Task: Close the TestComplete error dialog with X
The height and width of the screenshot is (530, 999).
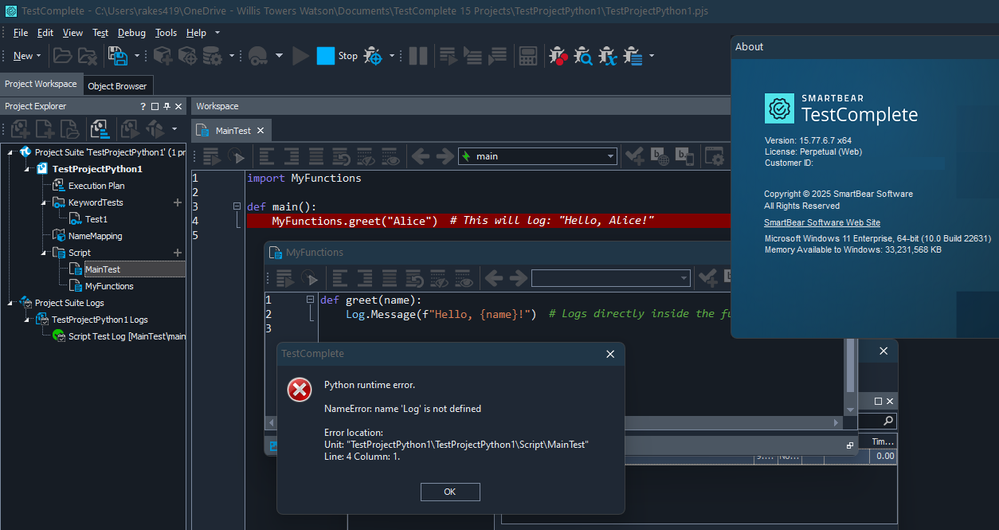Action: tap(610, 354)
